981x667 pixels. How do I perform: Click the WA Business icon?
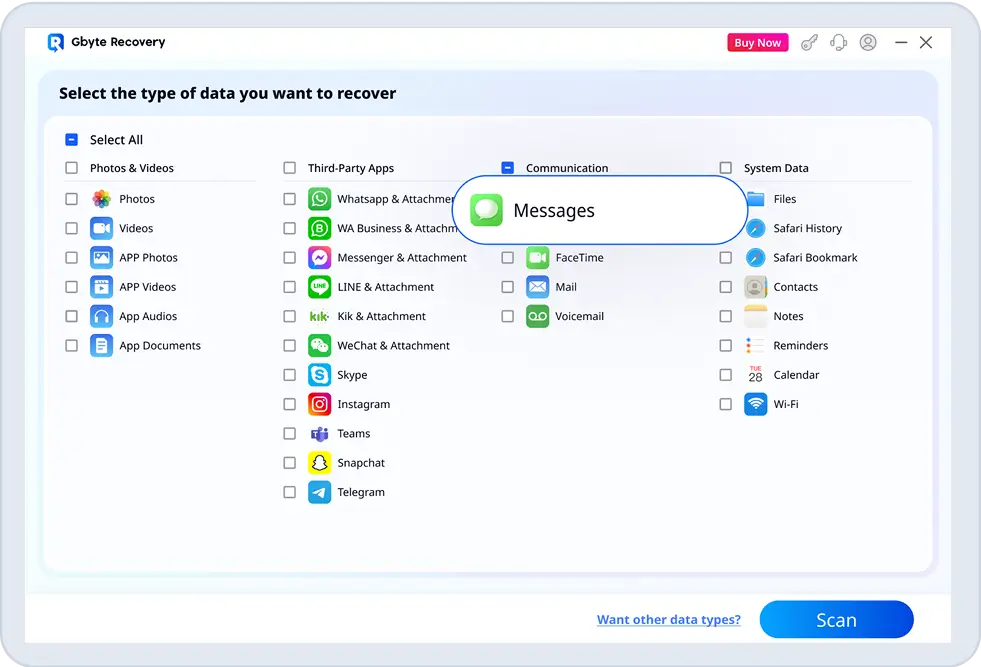tap(320, 228)
